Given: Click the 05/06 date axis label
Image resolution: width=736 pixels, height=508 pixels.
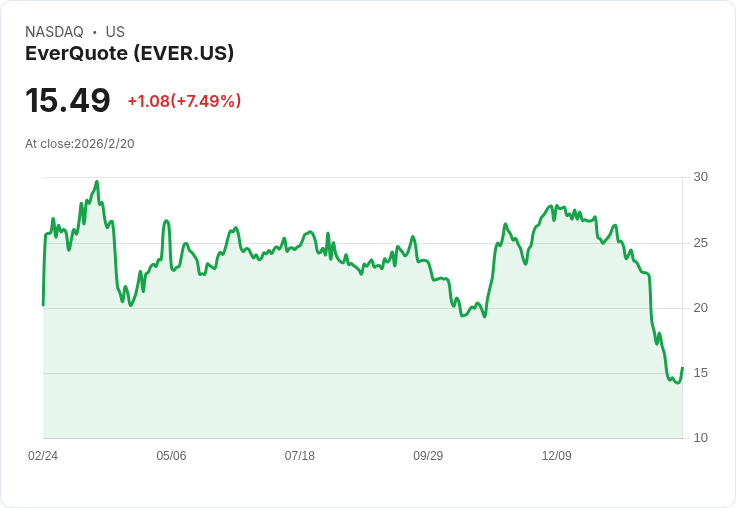Looking at the screenshot, I should (x=171, y=455).
